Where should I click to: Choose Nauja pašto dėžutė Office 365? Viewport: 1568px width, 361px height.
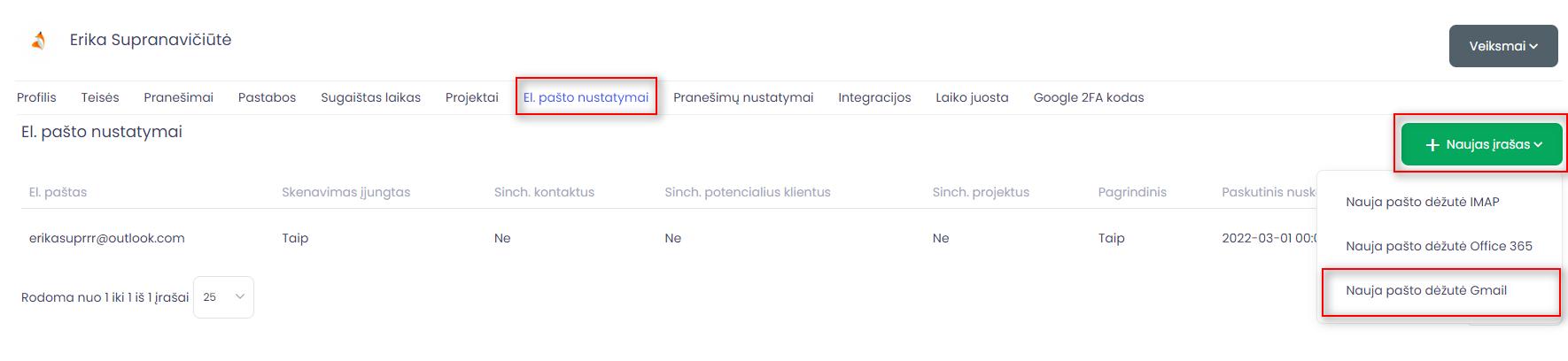(x=1439, y=246)
